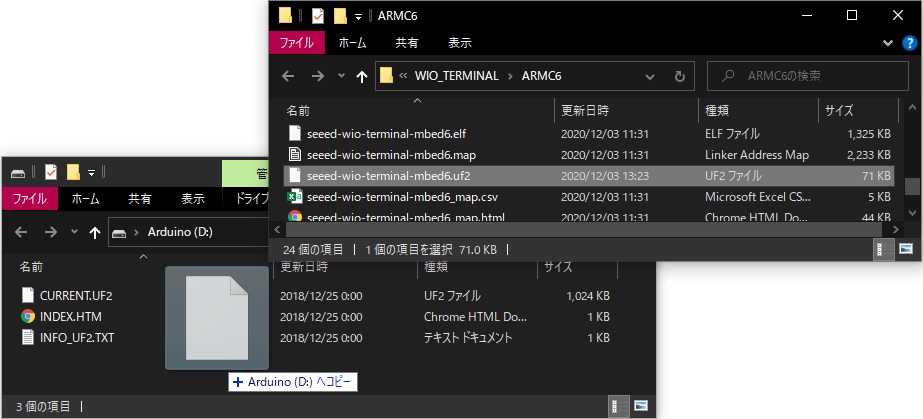Image resolution: width=923 pixels, height=419 pixels.
Task: Click the ARMC6の検索 search box
Action: (x=808, y=76)
